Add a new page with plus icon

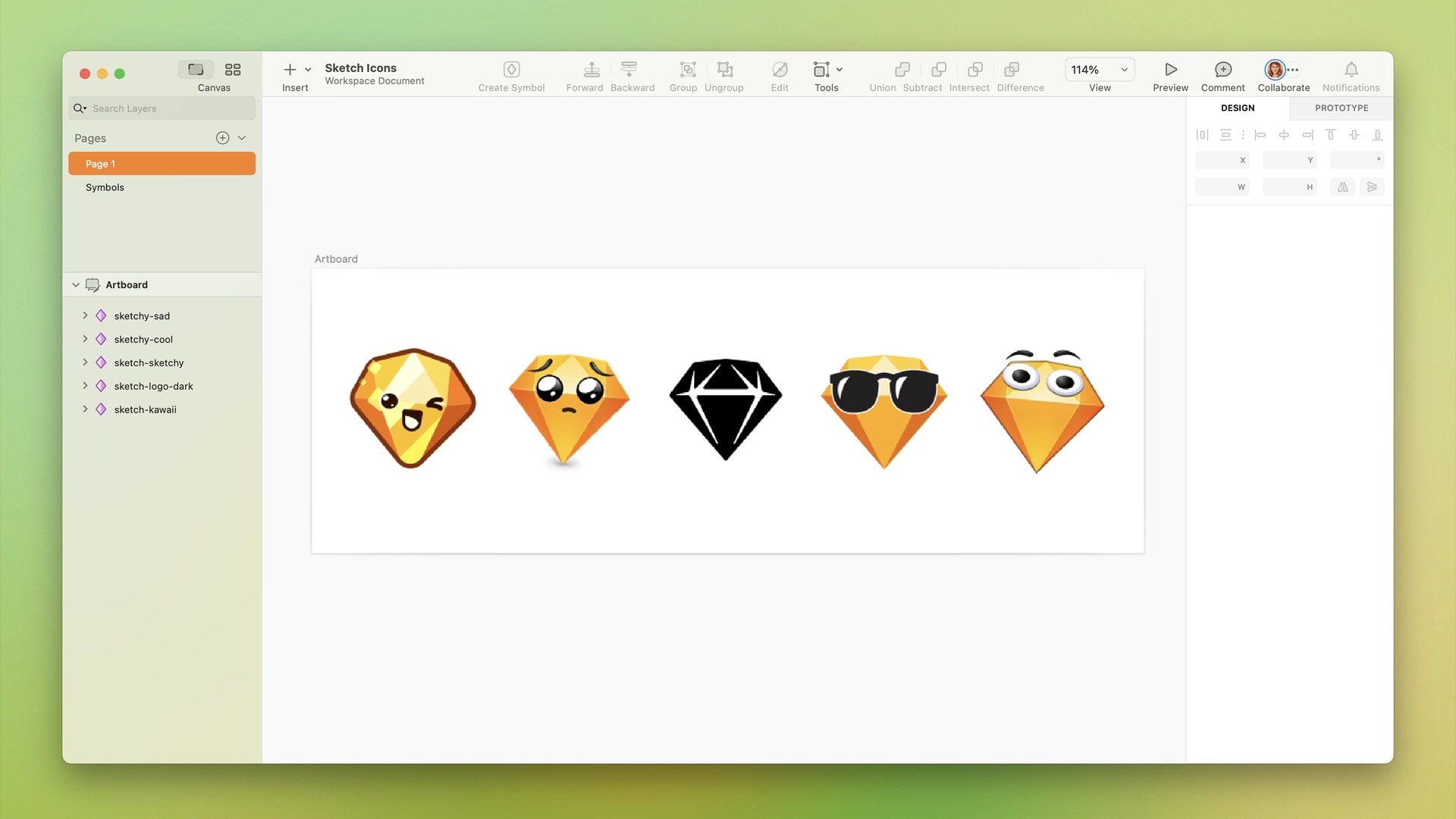(x=222, y=138)
